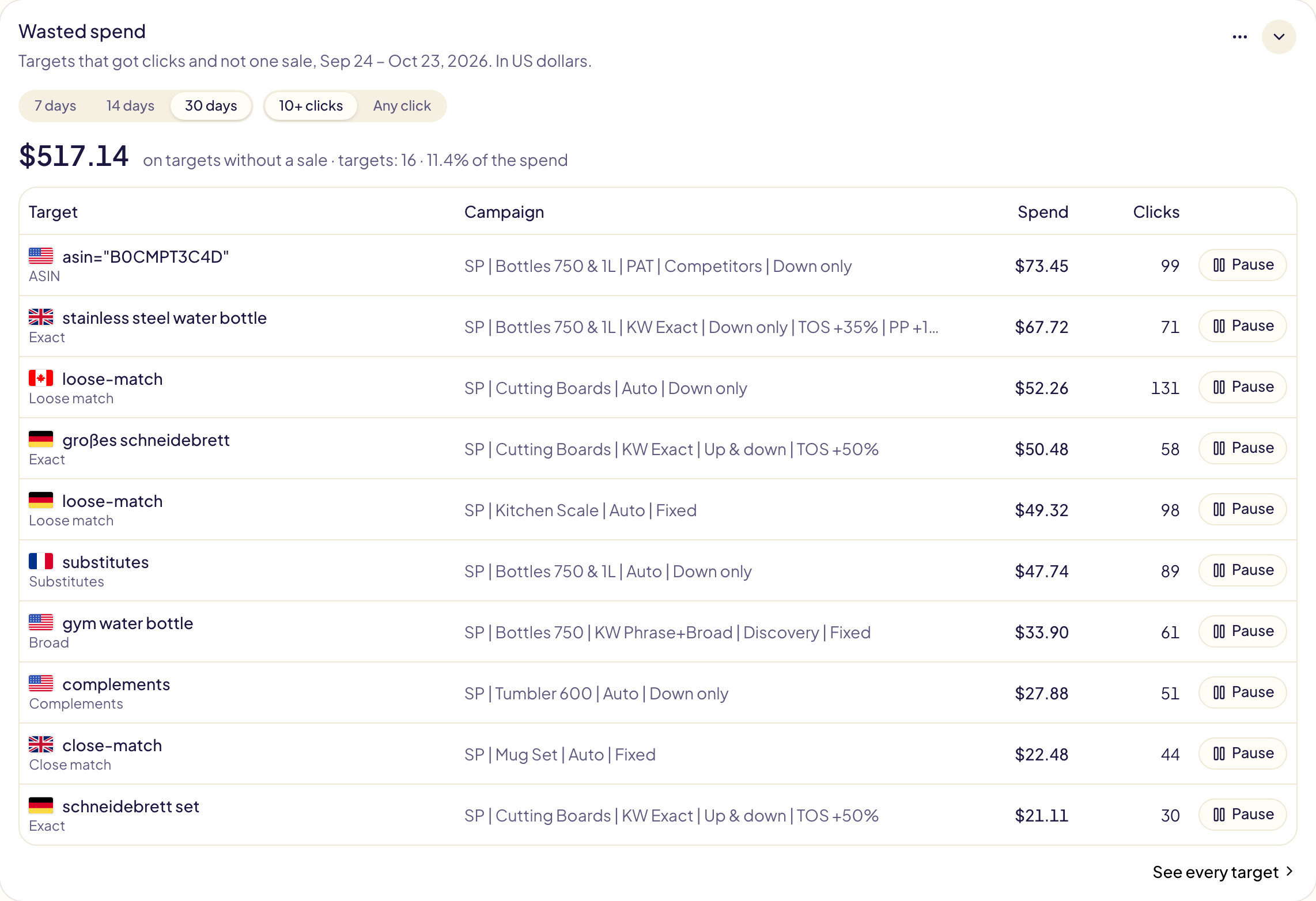Click the Clicks column header
This screenshot has height=901, width=1316.
[x=1156, y=212]
